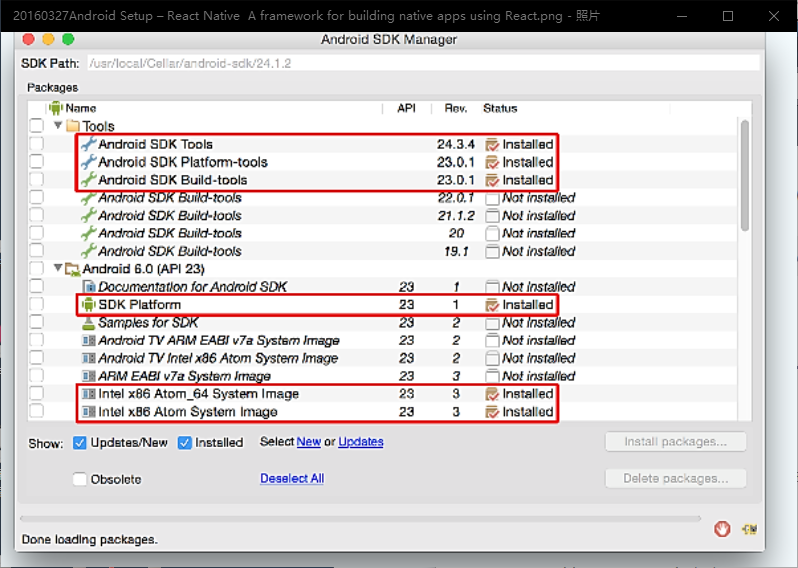Click the wrench icon of Build-tools 19.1
Screen dimensions: 798x568
coord(89,251)
